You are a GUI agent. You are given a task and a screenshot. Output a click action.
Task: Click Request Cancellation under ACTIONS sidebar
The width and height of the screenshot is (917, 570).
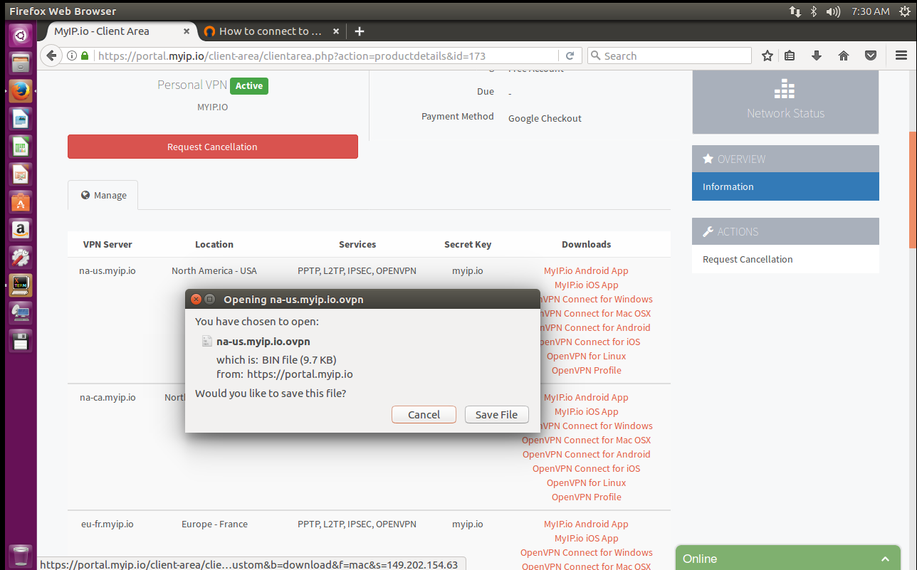(x=747, y=259)
